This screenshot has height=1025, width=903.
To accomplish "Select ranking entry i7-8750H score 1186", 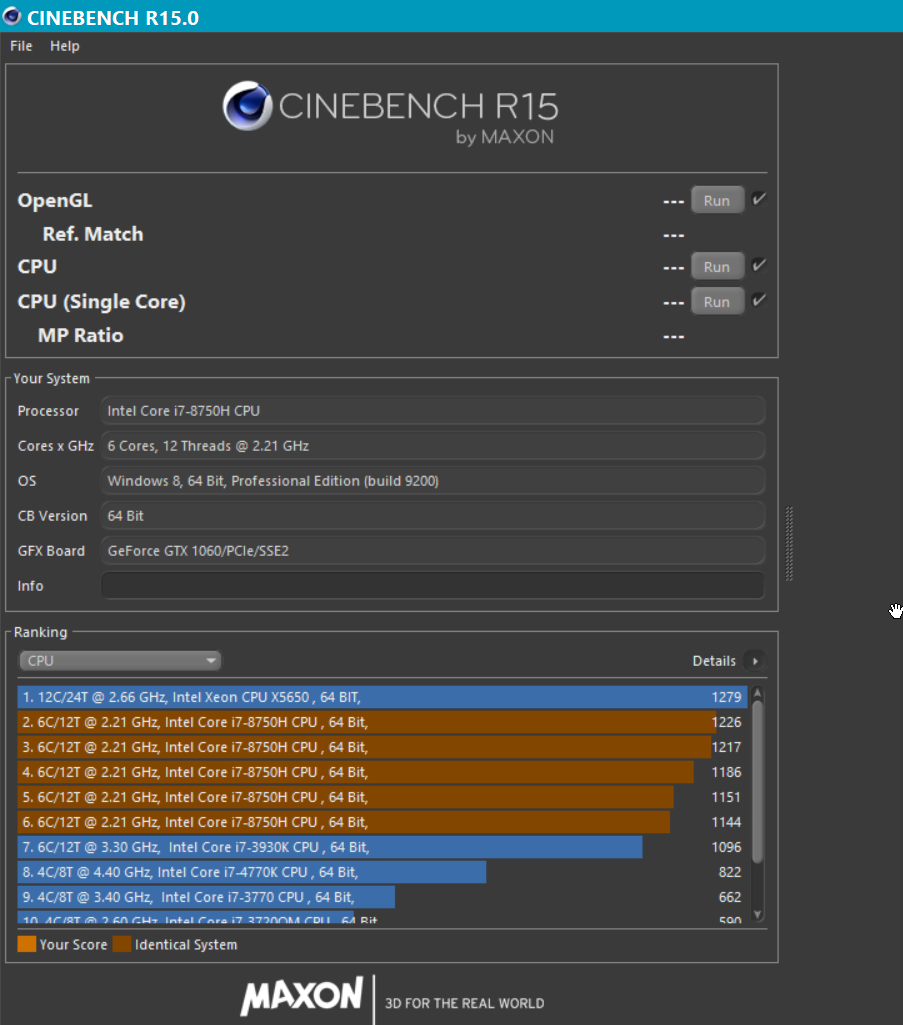I will 383,772.
